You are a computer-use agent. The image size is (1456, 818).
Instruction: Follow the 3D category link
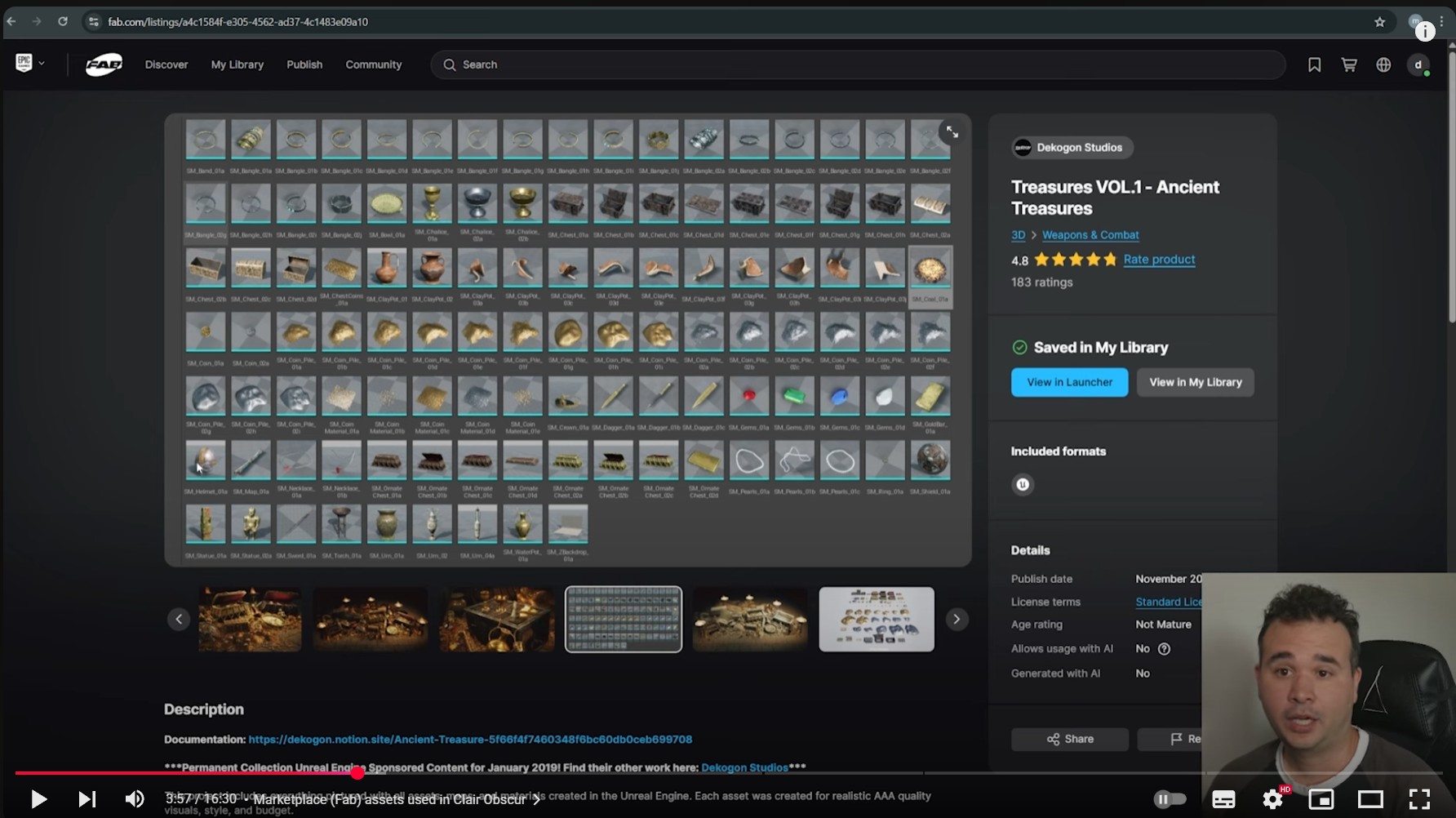pos(1018,235)
